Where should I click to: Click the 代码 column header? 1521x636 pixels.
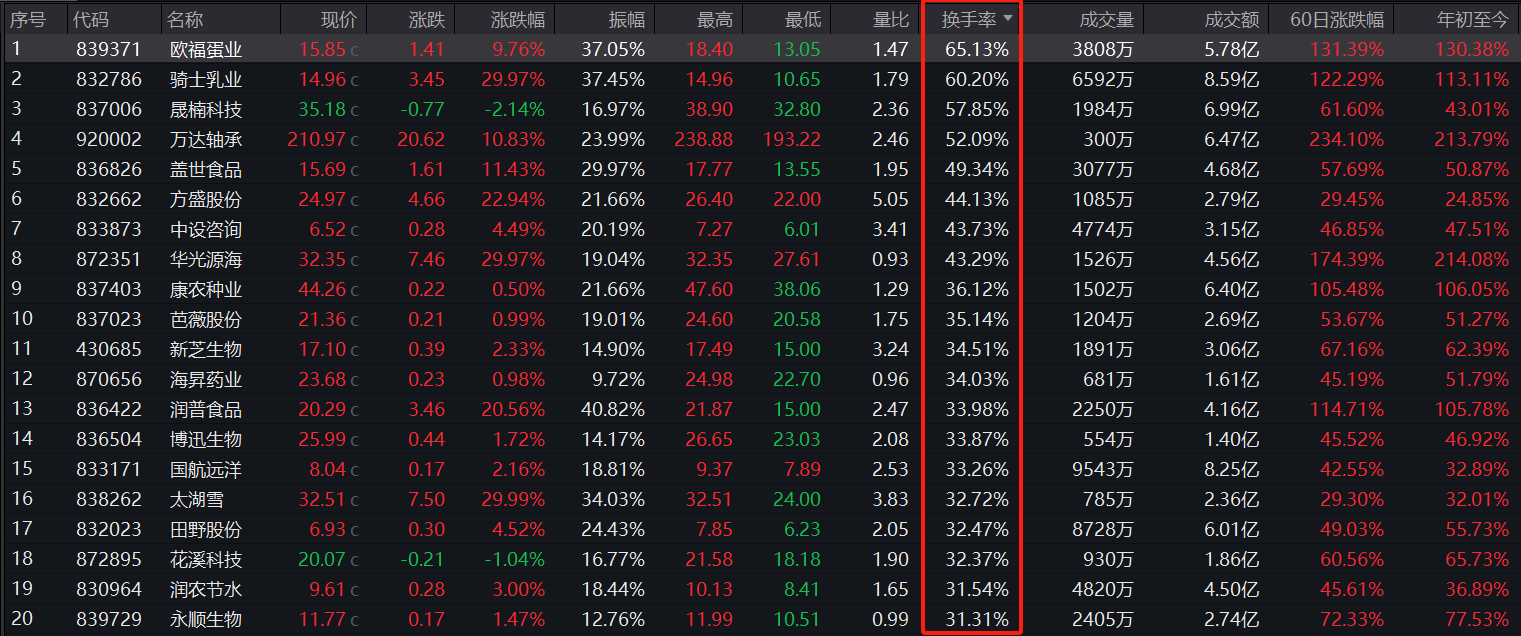click(92, 19)
